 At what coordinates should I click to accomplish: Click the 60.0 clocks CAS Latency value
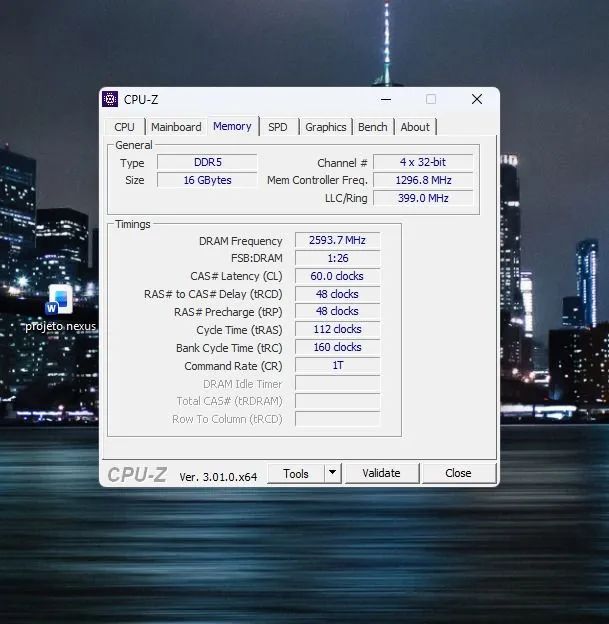[x=338, y=276]
